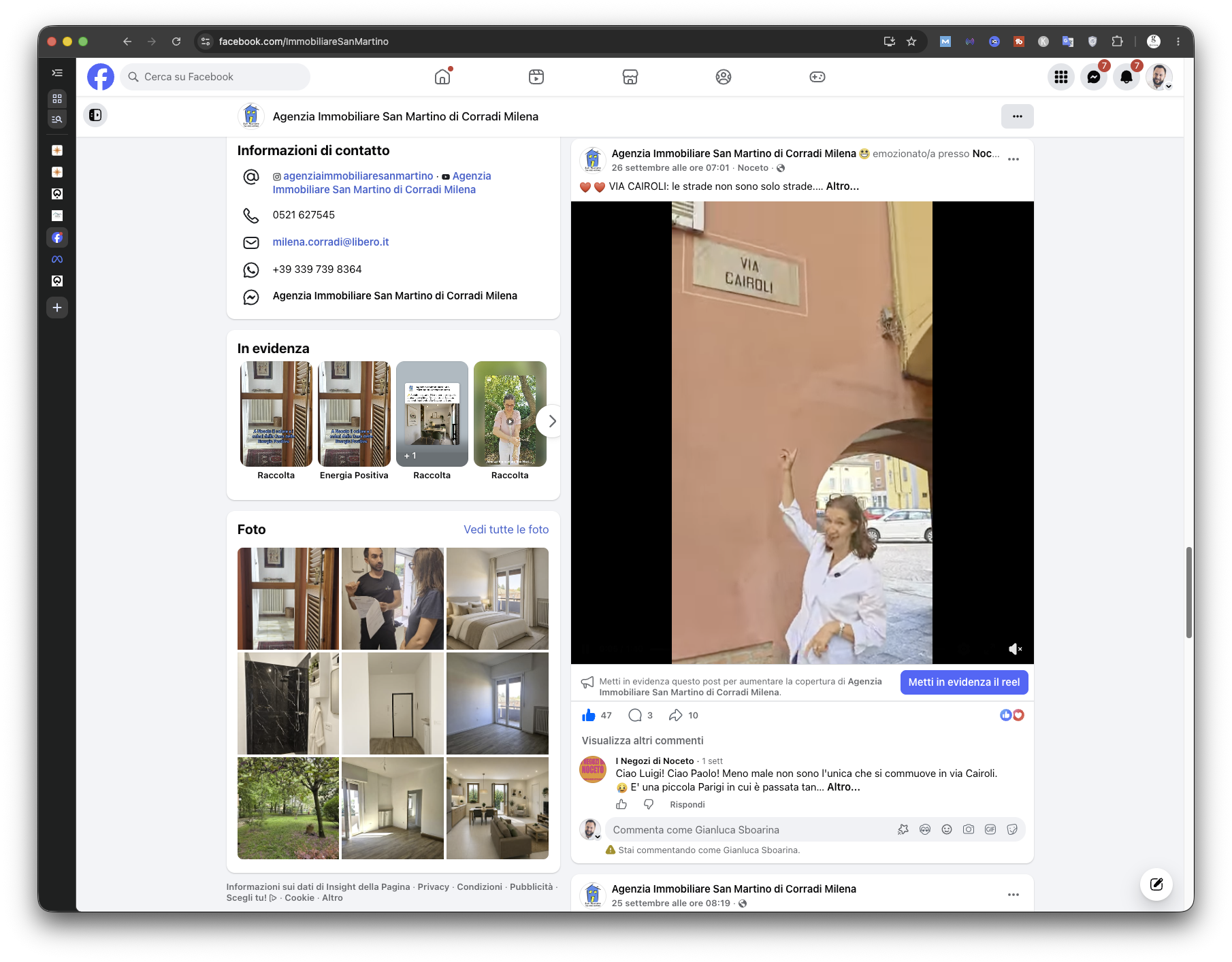Viewport: 1232px width, 962px height.
Task: Expand the I Negozi di Noceto comment text
Action: click(x=843, y=787)
